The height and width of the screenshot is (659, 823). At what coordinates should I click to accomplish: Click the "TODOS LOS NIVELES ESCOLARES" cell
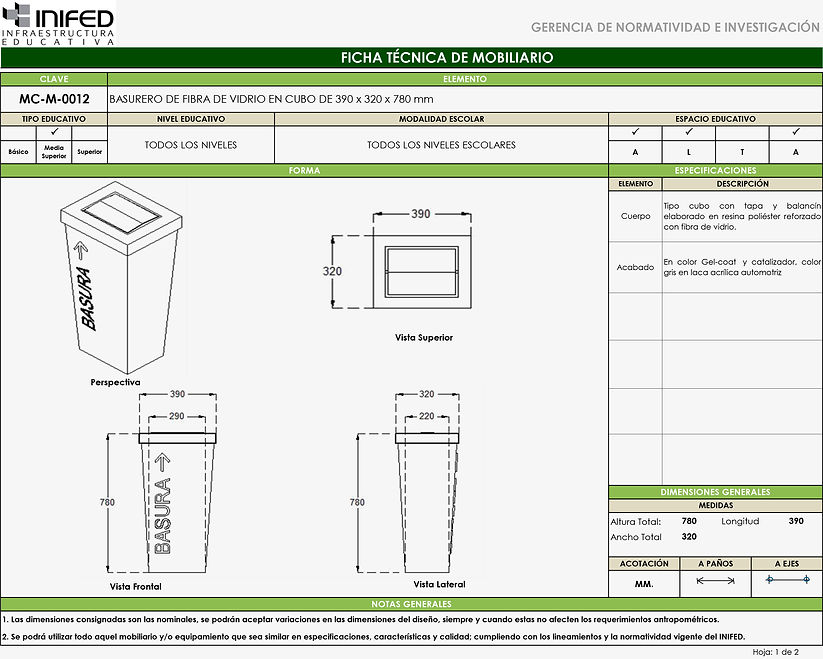441,145
